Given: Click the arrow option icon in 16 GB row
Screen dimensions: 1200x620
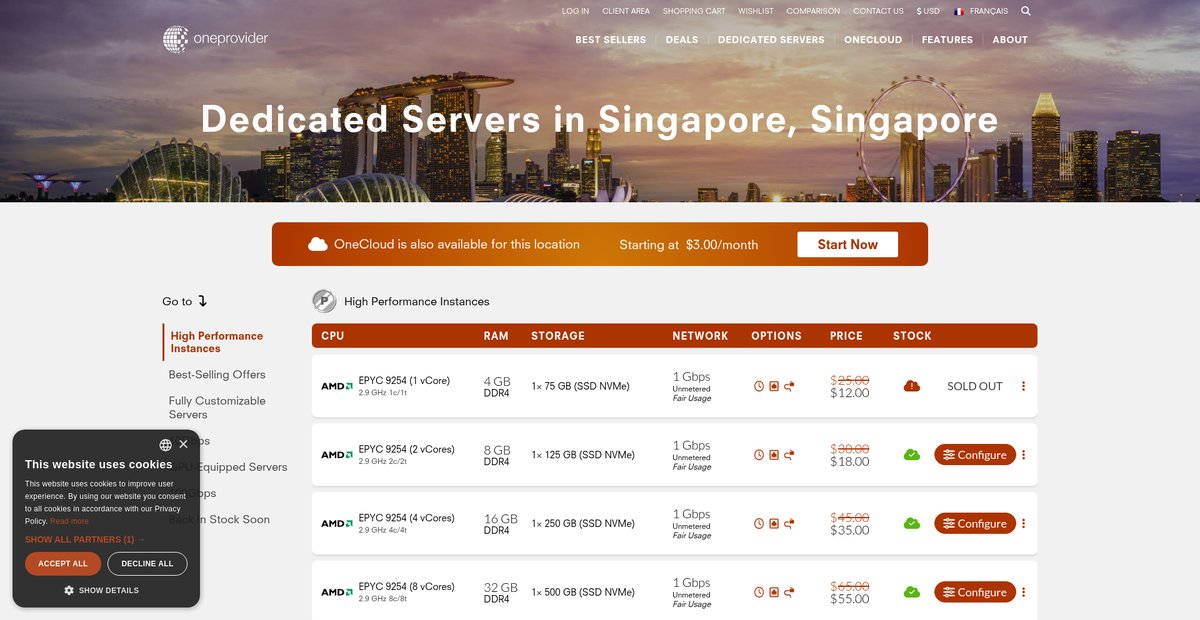Looking at the screenshot, I should [789, 523].
